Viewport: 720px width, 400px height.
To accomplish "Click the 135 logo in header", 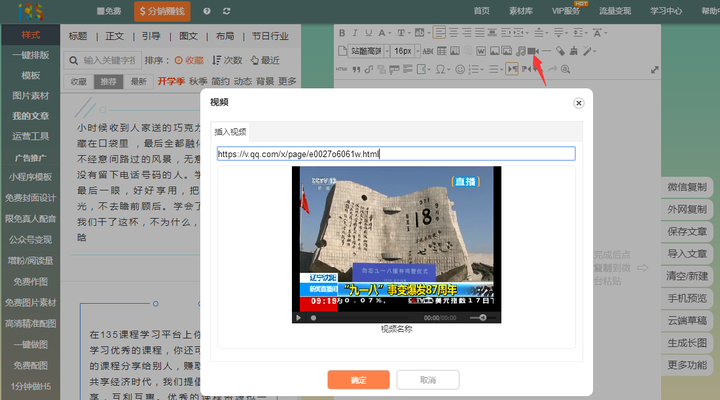I will point(31,11).
